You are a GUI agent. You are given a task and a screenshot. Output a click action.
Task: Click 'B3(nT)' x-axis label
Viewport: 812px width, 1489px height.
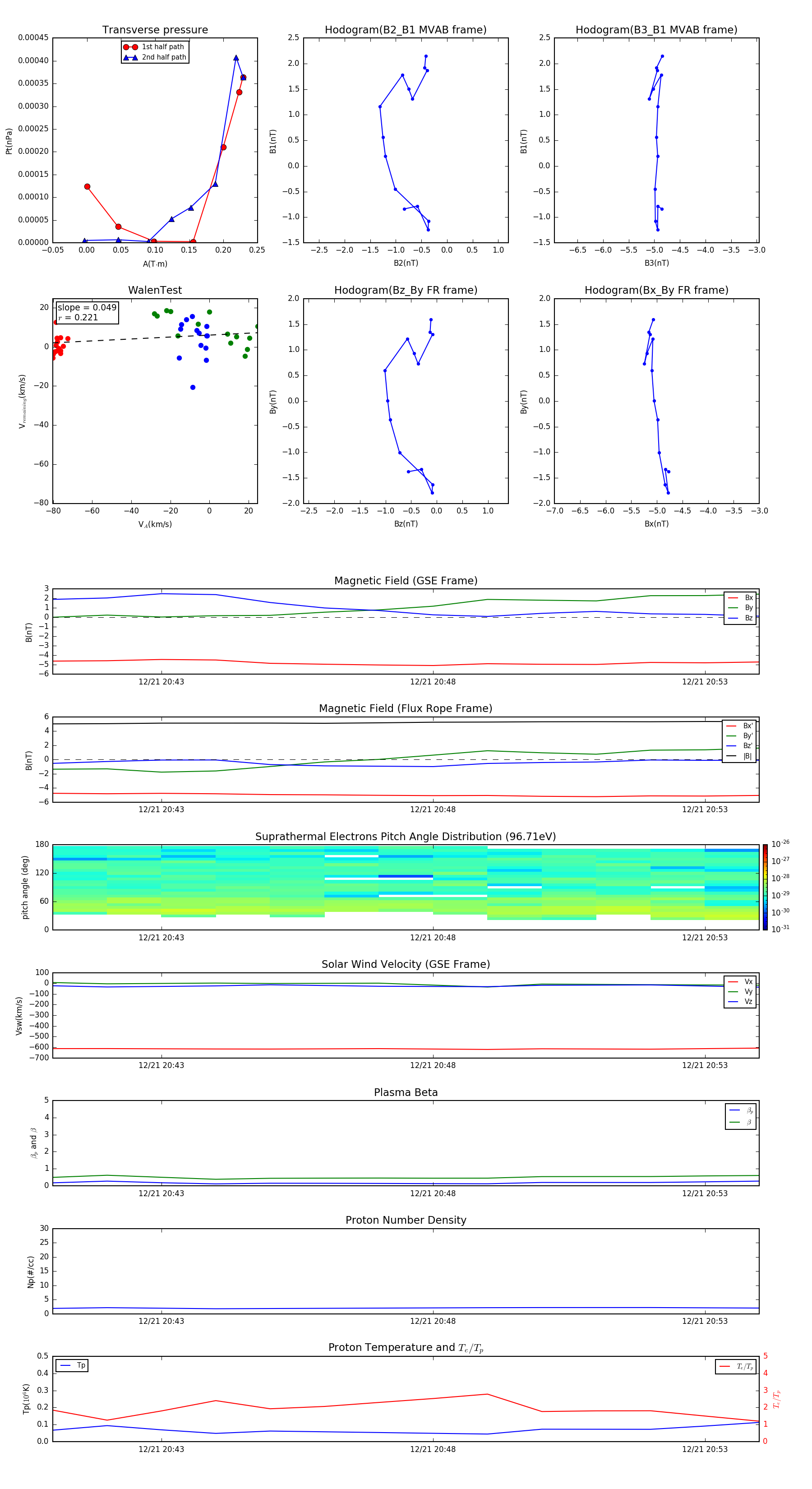click(x=656, y=263)
